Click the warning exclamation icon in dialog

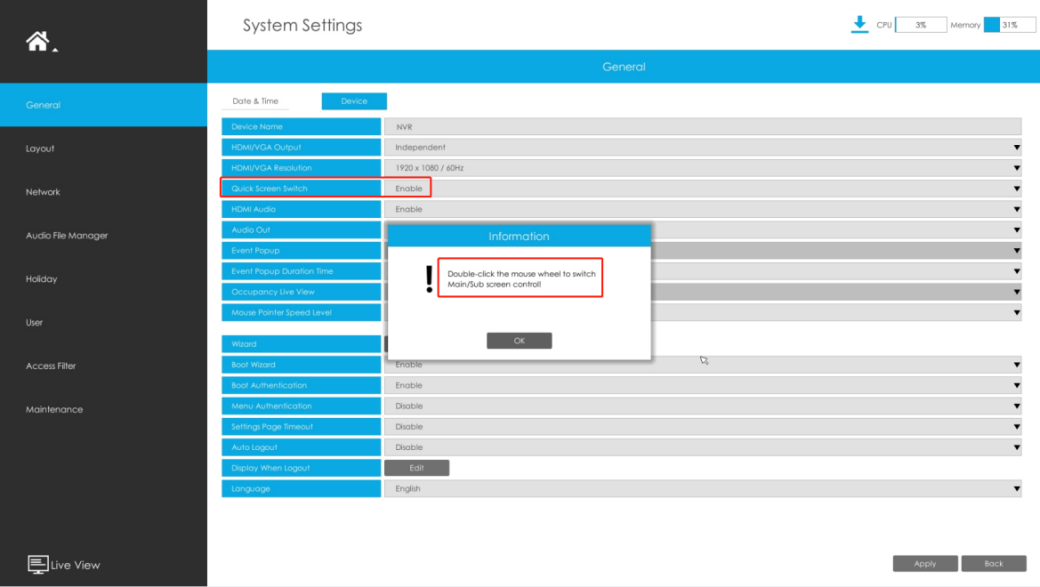(429, 279)
